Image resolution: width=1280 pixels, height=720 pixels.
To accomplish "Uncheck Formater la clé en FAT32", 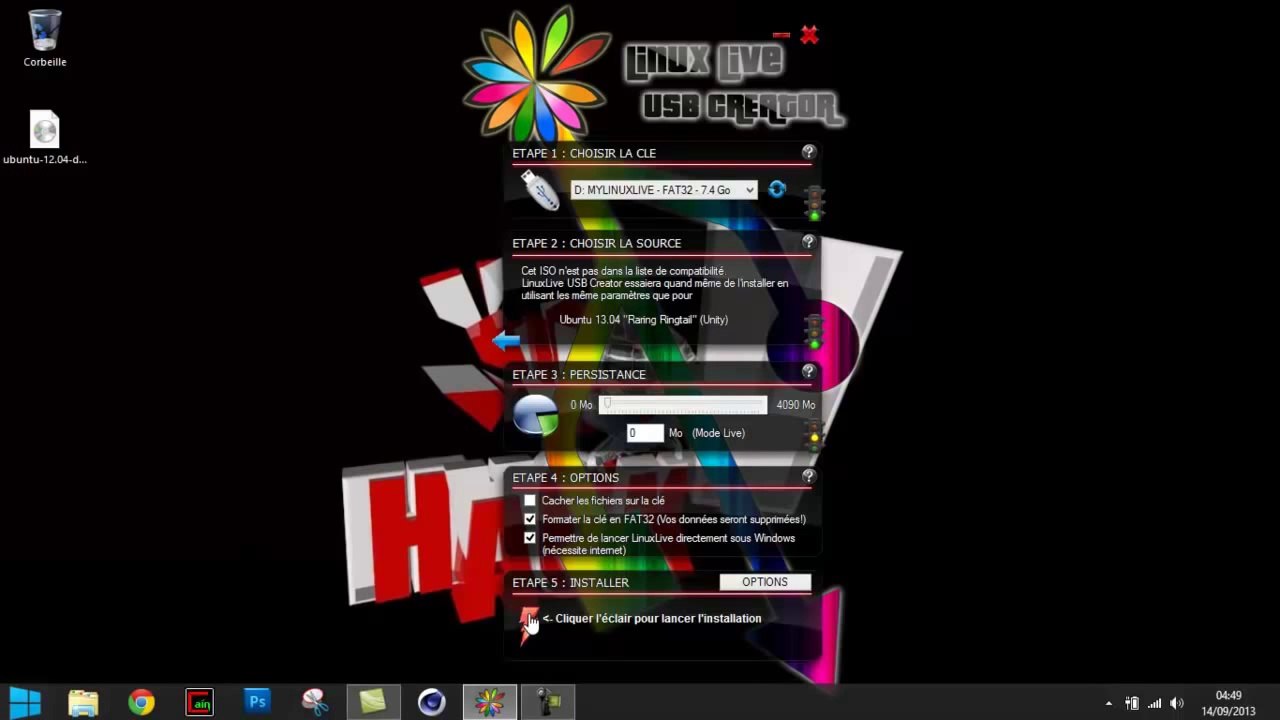I will pos(530,519).
